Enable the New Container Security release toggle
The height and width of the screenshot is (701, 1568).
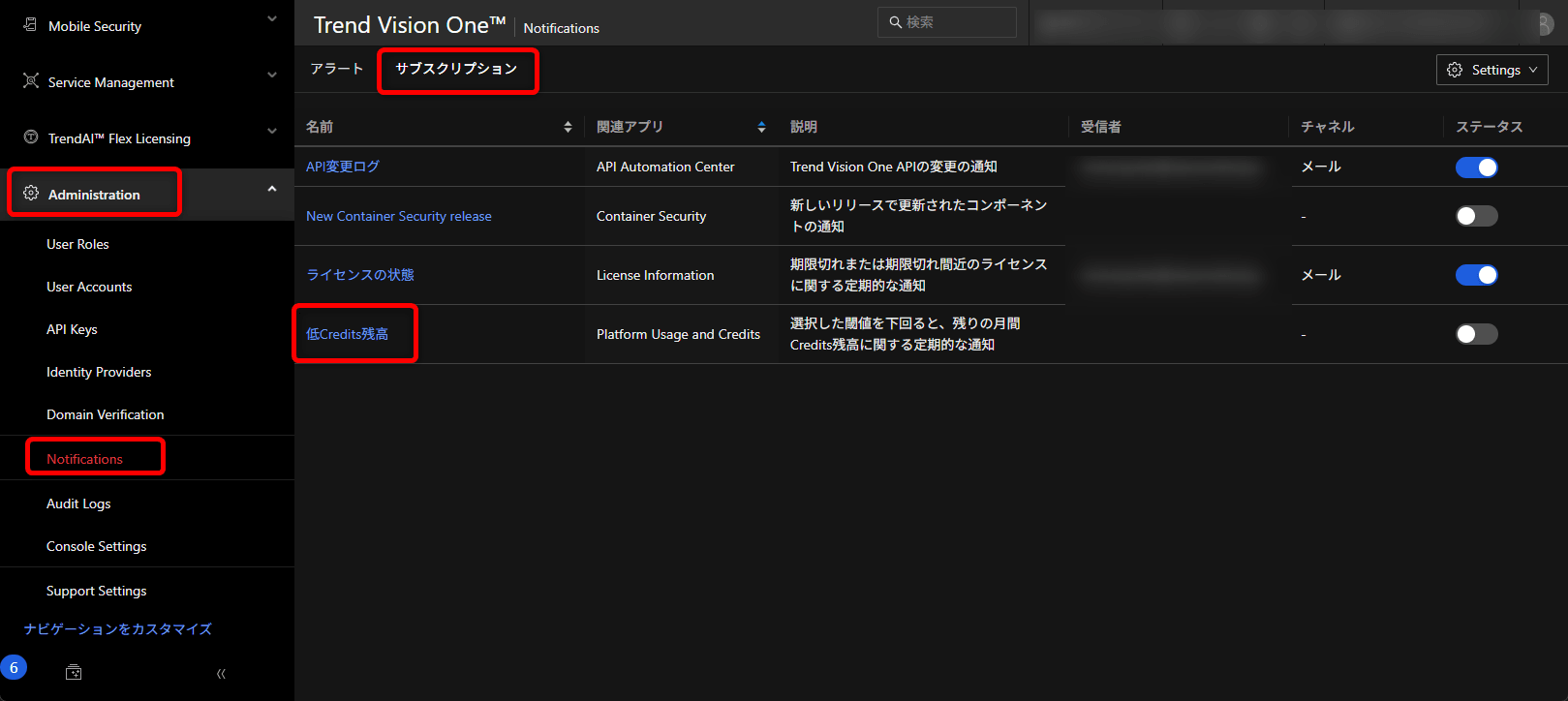click(1476, 216)
